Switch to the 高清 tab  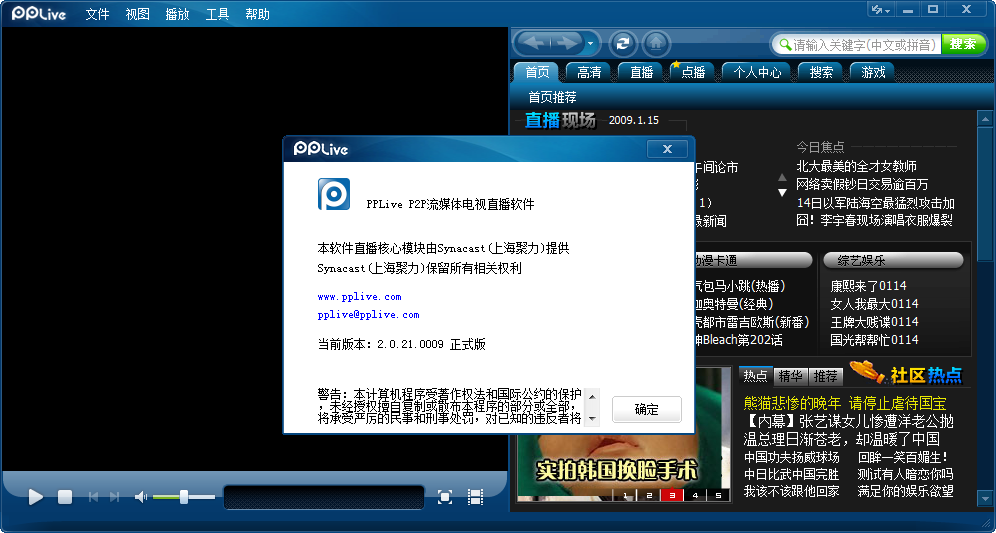tap(589, 72)
